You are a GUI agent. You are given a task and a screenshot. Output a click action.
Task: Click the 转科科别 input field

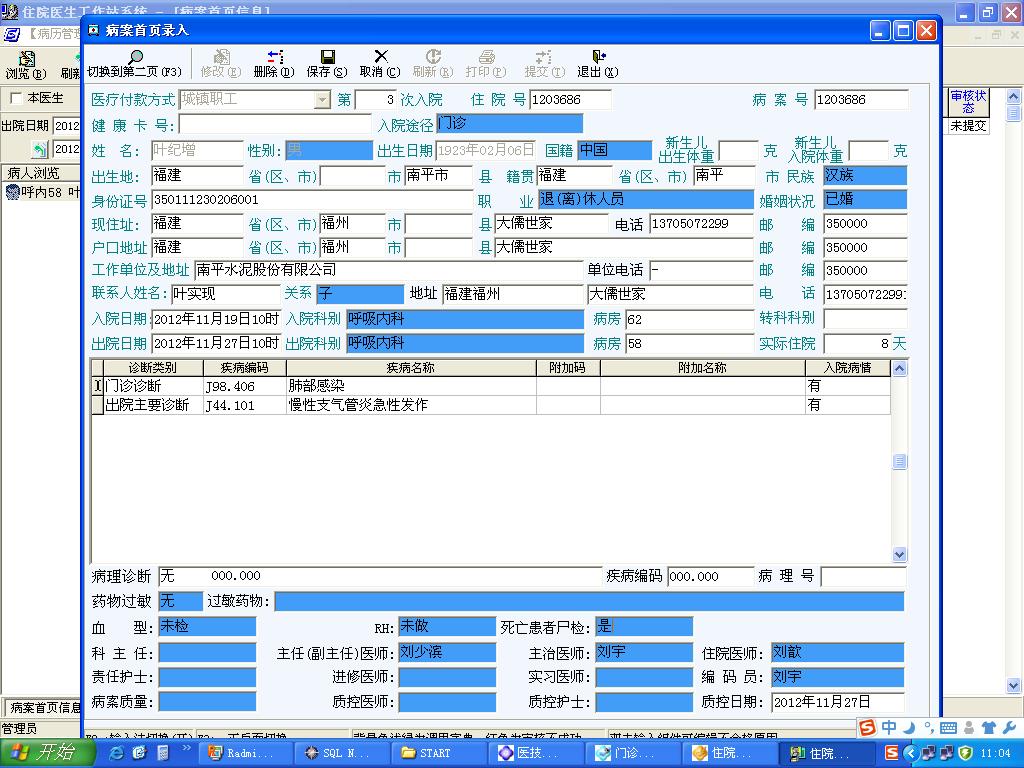pyautogui.click(x=865, y=319)
